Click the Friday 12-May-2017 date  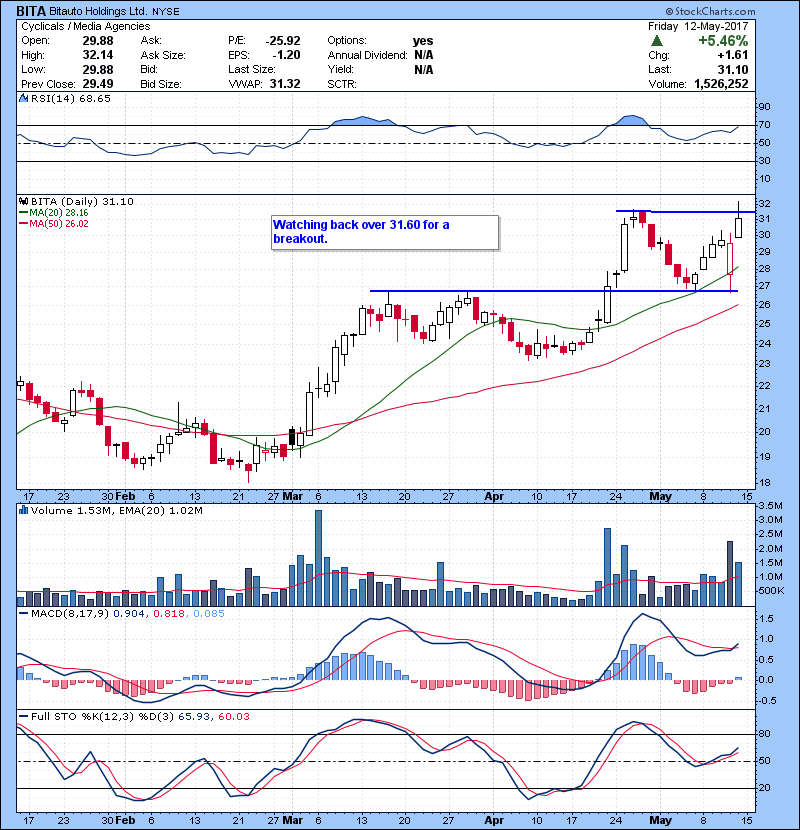pos(698,26)
